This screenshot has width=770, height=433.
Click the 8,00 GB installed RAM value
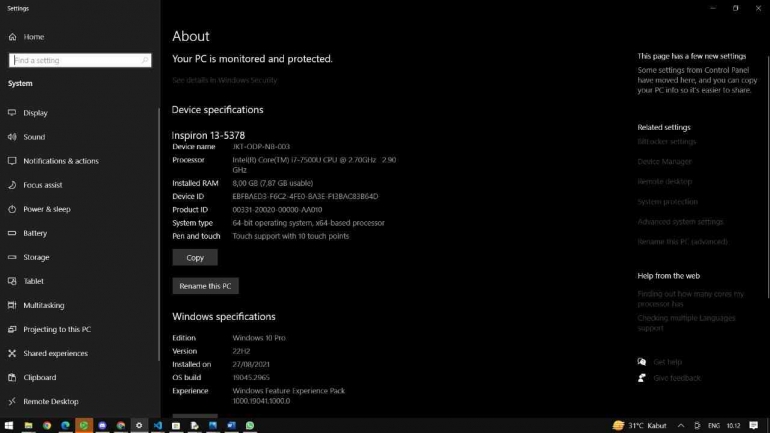coord(273,183)
